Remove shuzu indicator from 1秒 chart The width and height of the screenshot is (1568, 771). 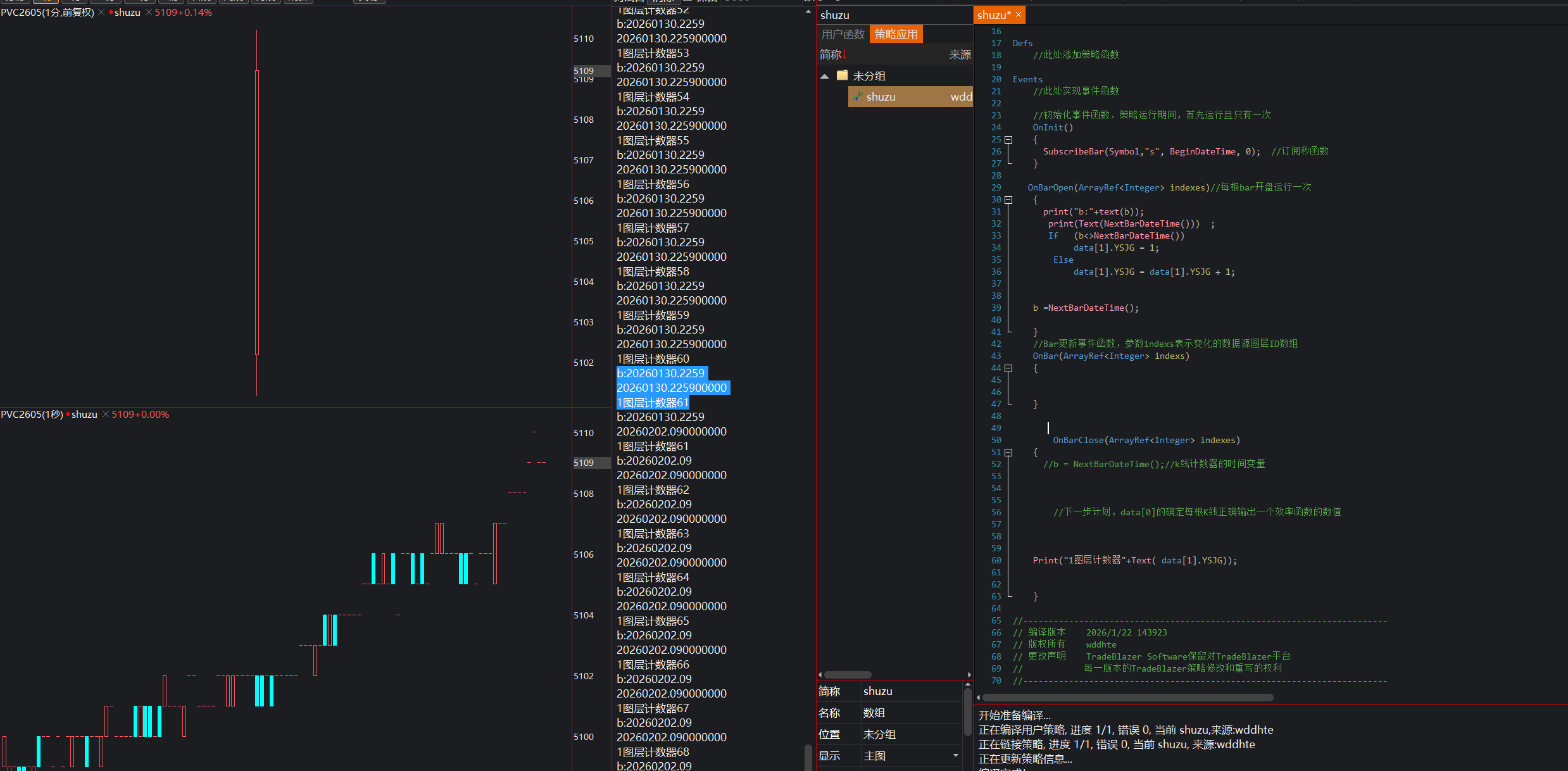(106, 415)
